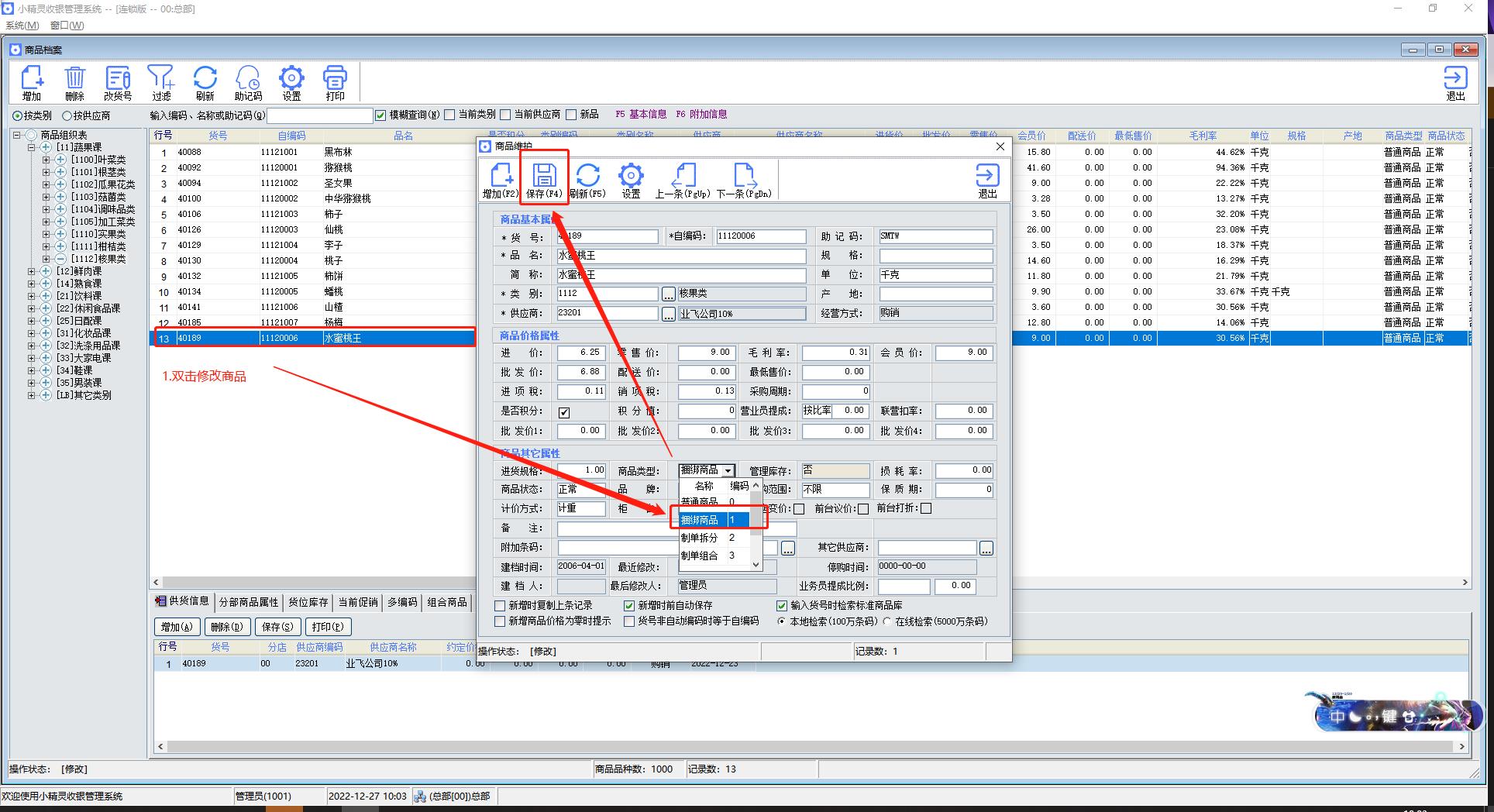Expand the [14]熟食课 tree node

click(x=32, y=284)
